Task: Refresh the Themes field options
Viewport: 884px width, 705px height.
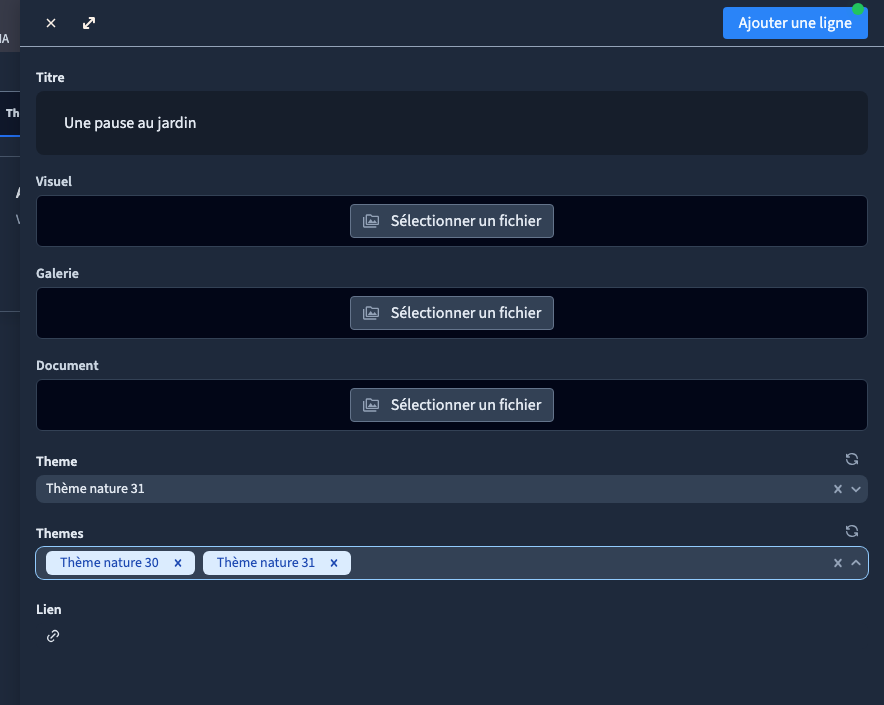Action: tap(852, 531)
